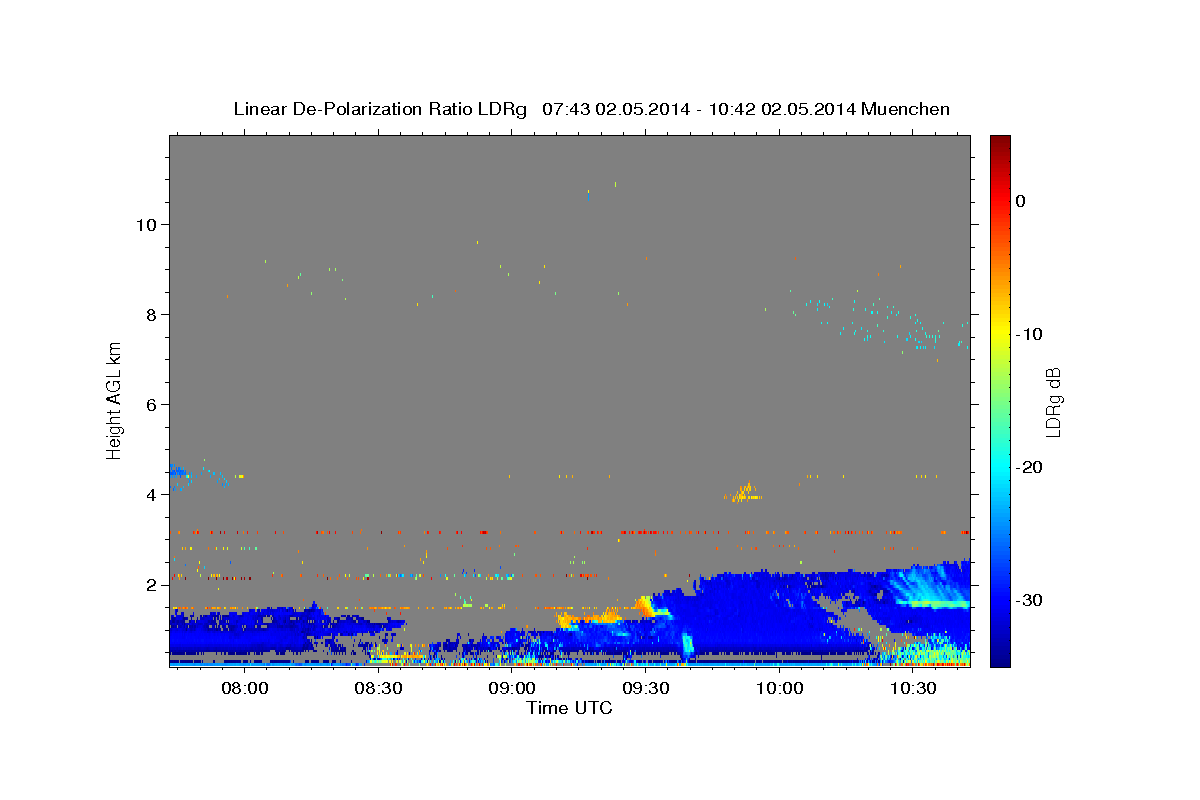Image resolution: width=1200 pixels, height=800 pixels.
Task: Click the light blue patch at 4.5 km left edge
Action: 178,471
